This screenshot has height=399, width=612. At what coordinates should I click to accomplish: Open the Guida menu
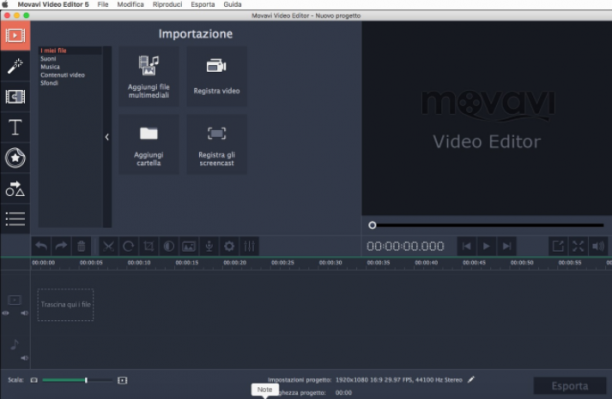pos(233,4)
